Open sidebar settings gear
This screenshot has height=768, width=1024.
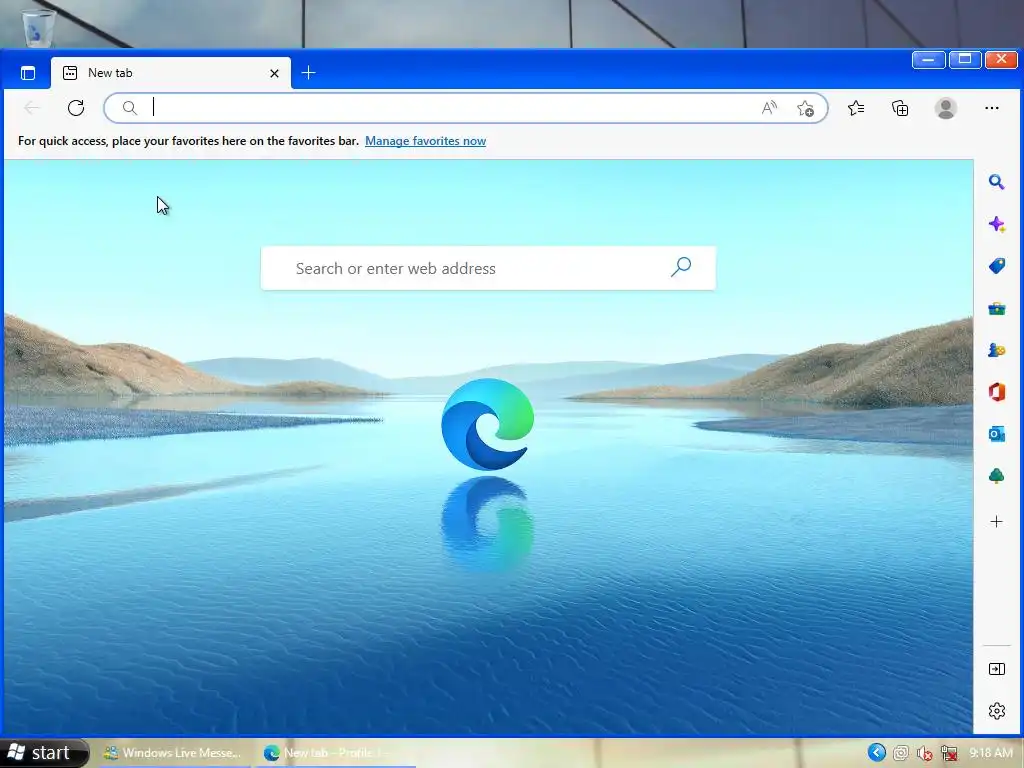(997, 711)
